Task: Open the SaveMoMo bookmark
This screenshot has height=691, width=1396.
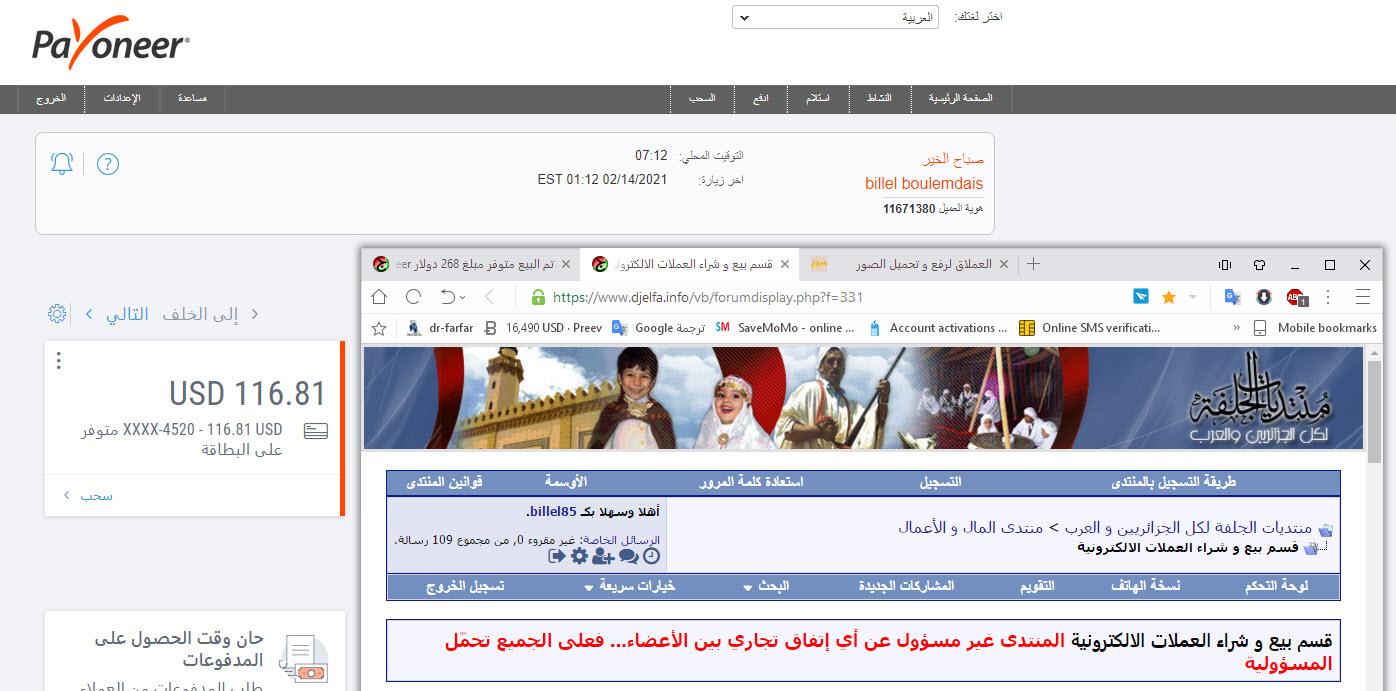Action: click(785, 328)
